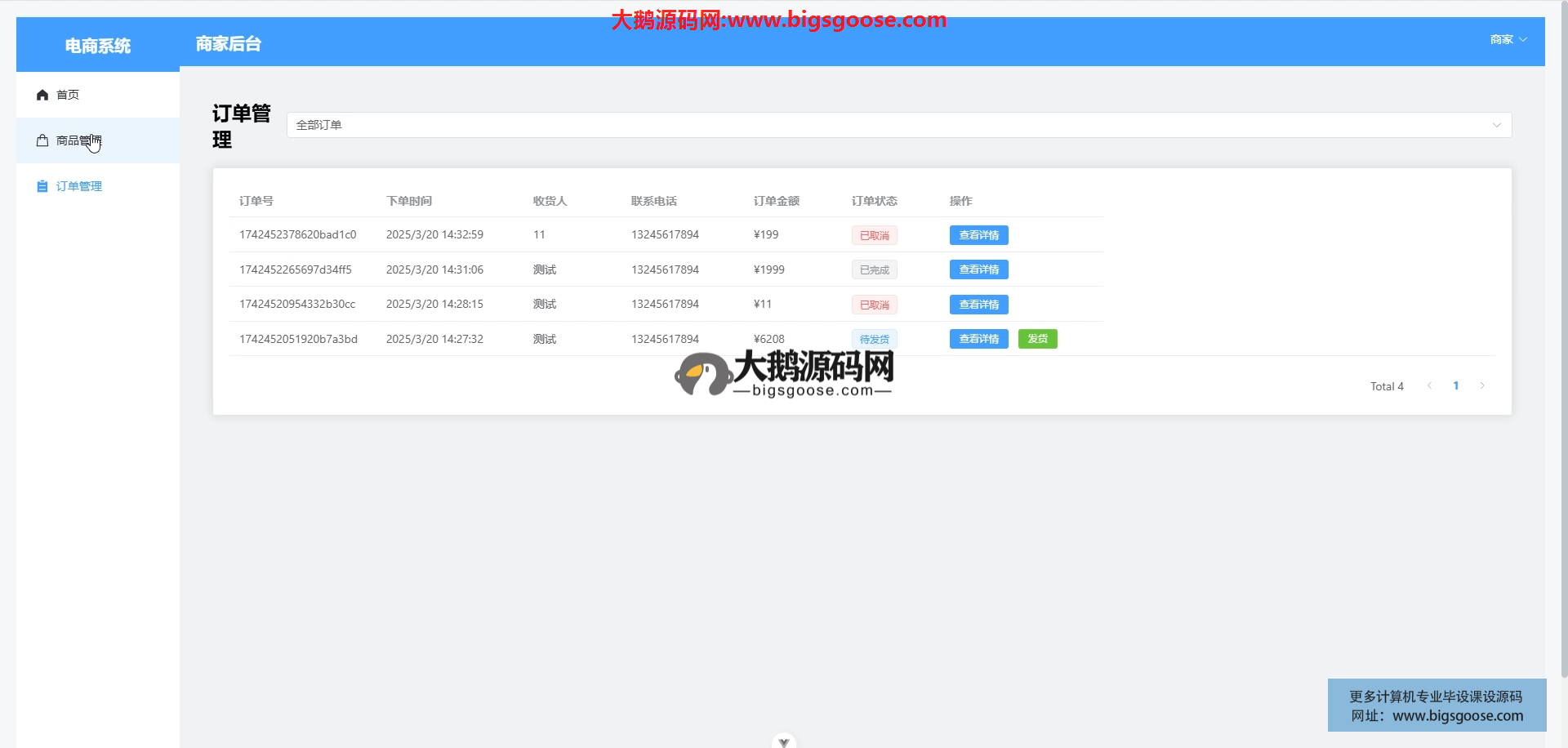Click the chevron arrow of order filter select
Screen dimensions: 1568x748
[x=1496, y=125]
